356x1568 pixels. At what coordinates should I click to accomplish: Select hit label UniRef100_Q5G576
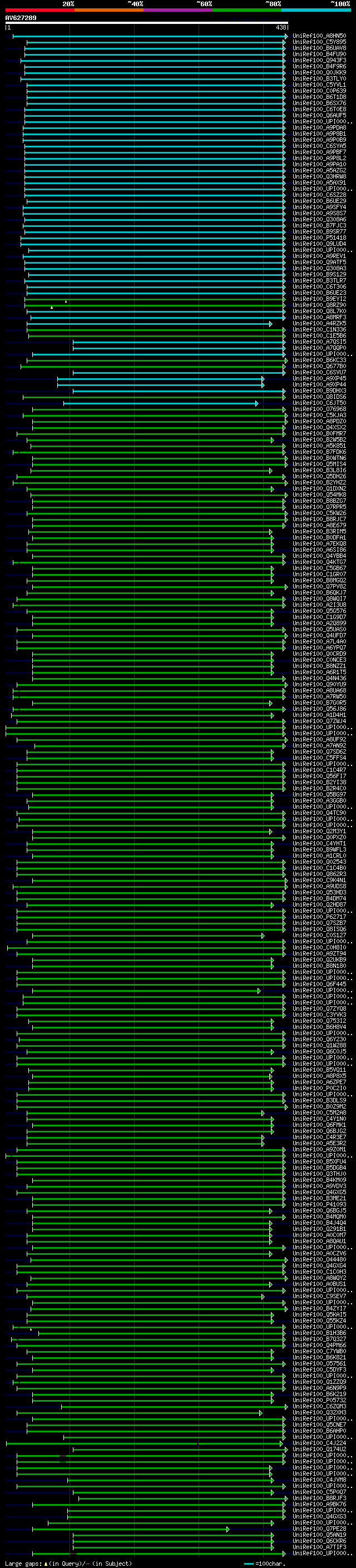tap(319, 611)
